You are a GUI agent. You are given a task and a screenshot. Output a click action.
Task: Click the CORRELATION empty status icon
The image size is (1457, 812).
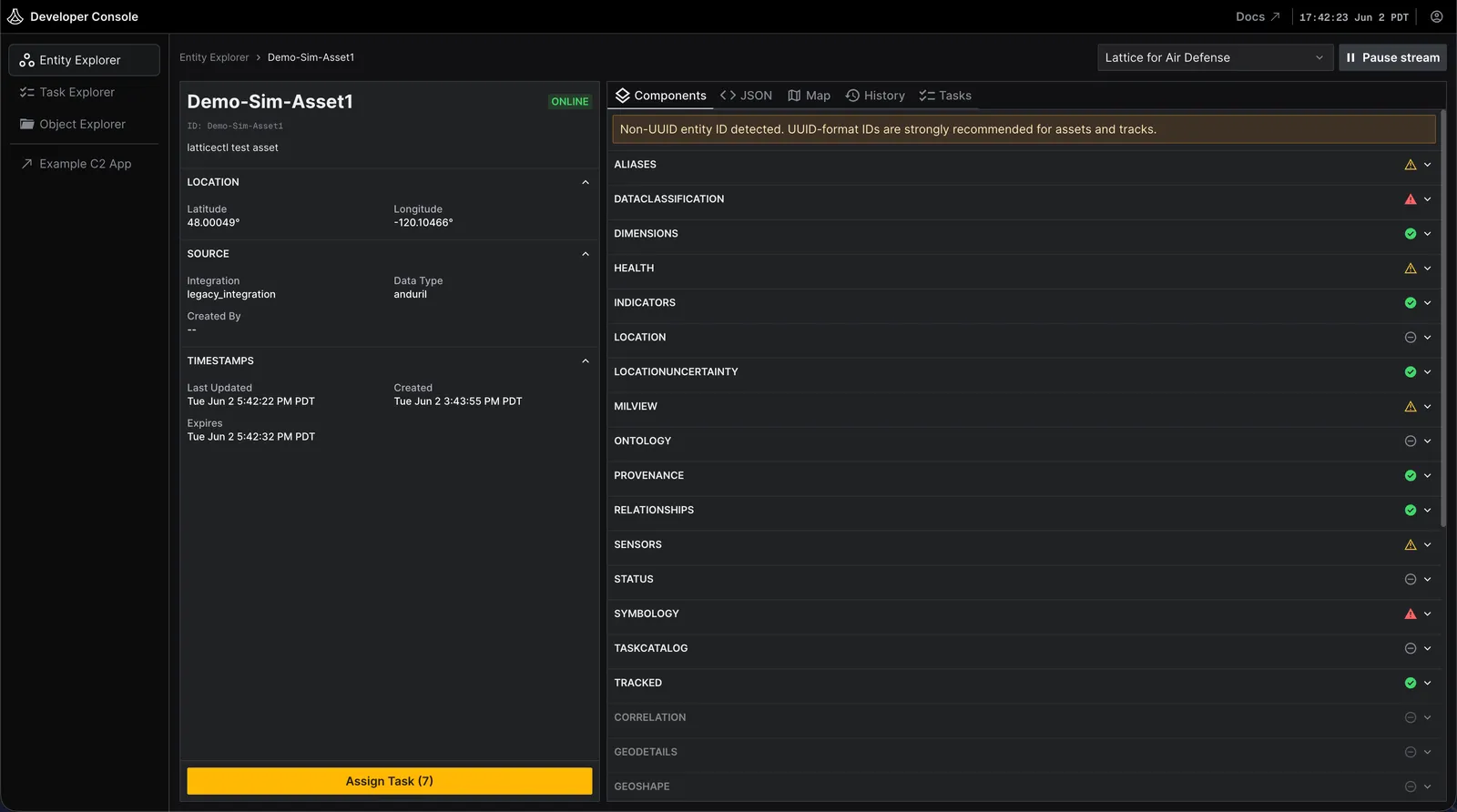pyautogui.click(x=1411, y=718)
